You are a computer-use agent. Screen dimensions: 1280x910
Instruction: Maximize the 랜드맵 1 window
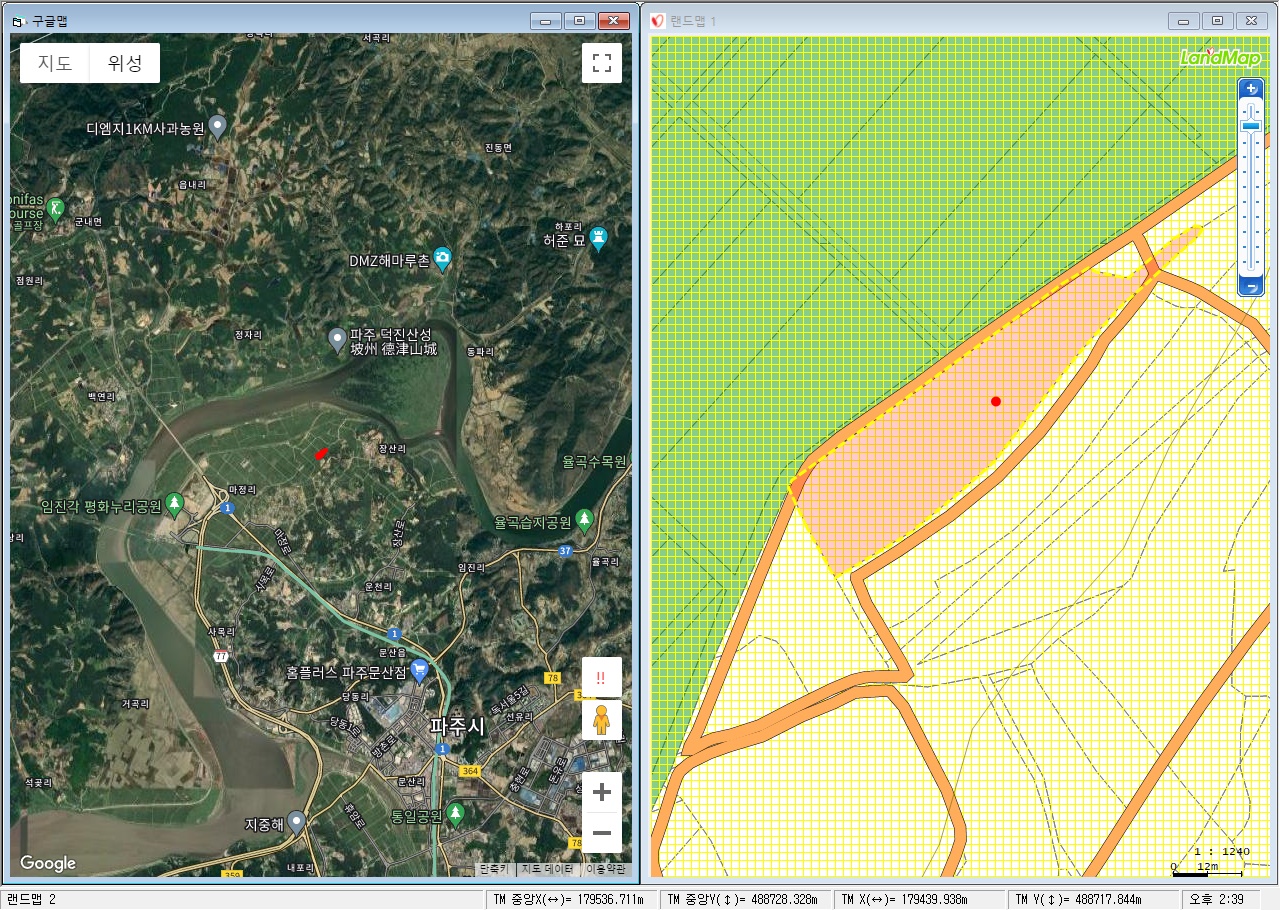1217,20
